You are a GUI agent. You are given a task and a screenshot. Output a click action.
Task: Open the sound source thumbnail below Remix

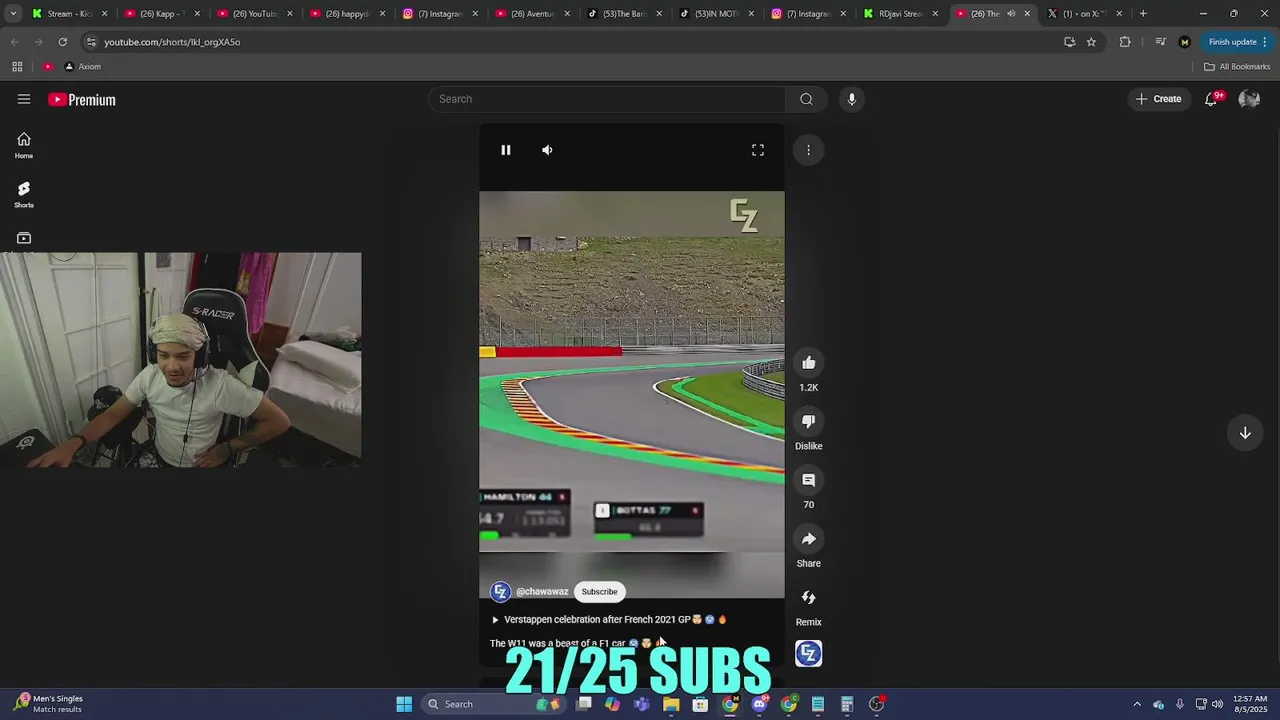pyautogui.click(x=808, y=654)
